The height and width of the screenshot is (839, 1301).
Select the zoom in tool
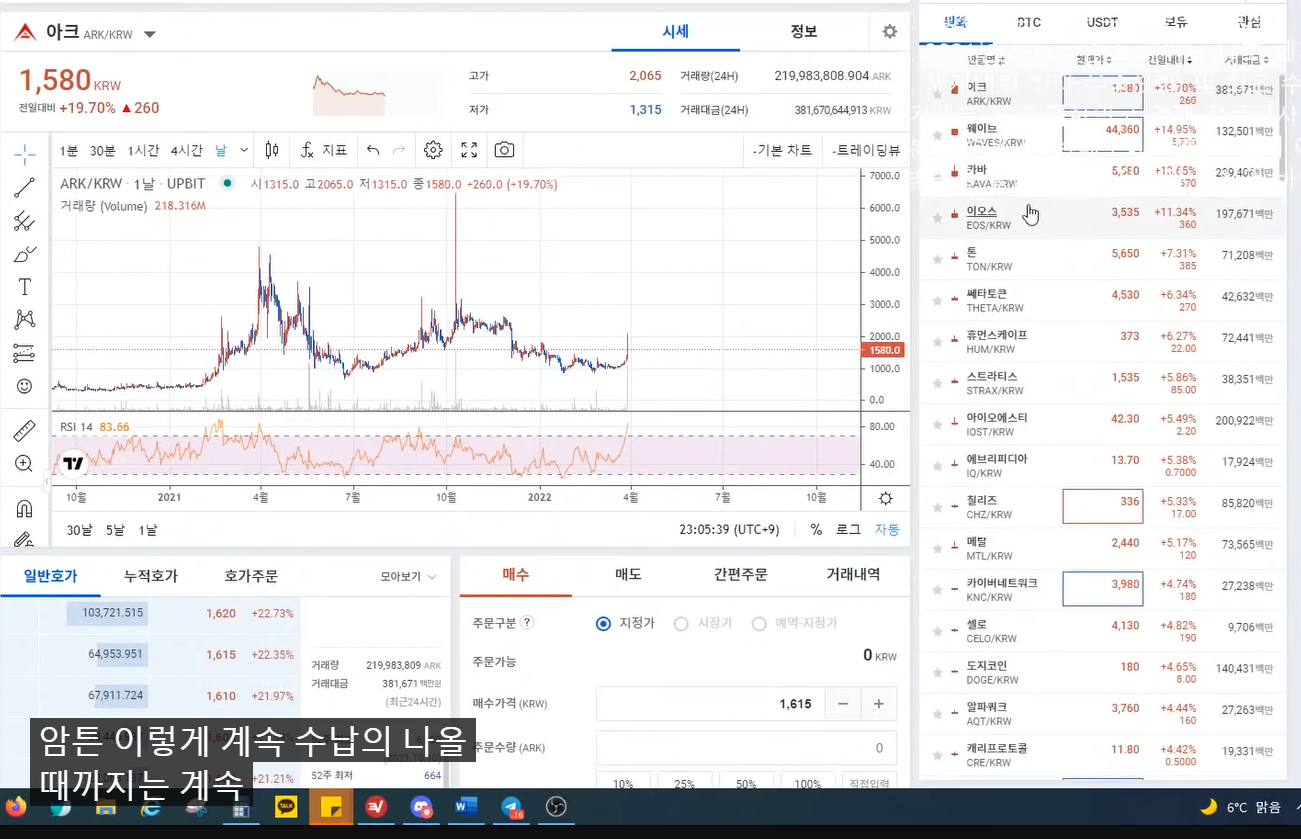coord(25,464)
